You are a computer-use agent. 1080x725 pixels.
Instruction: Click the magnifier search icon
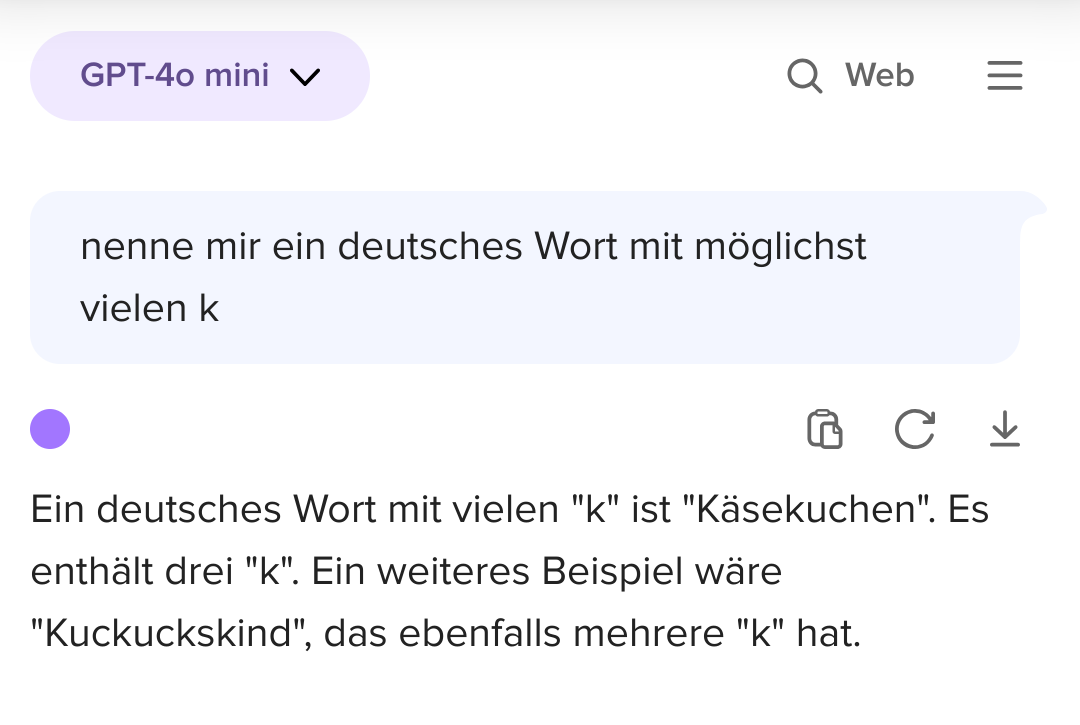804,76
